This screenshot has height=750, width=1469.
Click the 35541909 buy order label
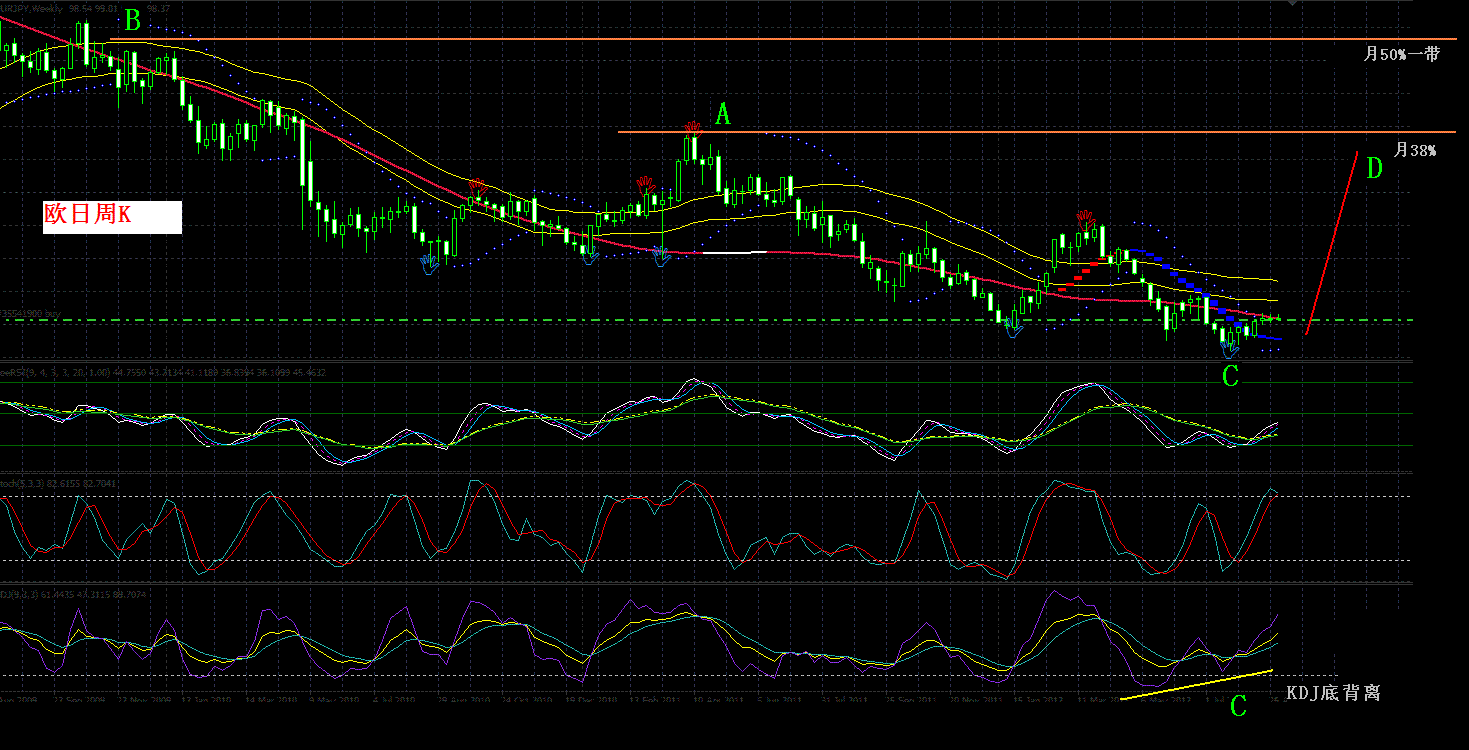tap(31, 313)
